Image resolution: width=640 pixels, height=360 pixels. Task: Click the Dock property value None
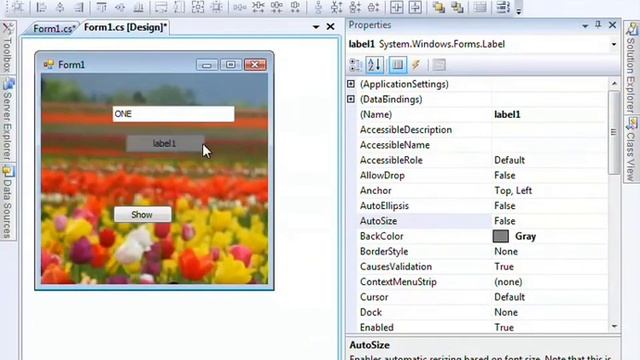pos(506,312)
